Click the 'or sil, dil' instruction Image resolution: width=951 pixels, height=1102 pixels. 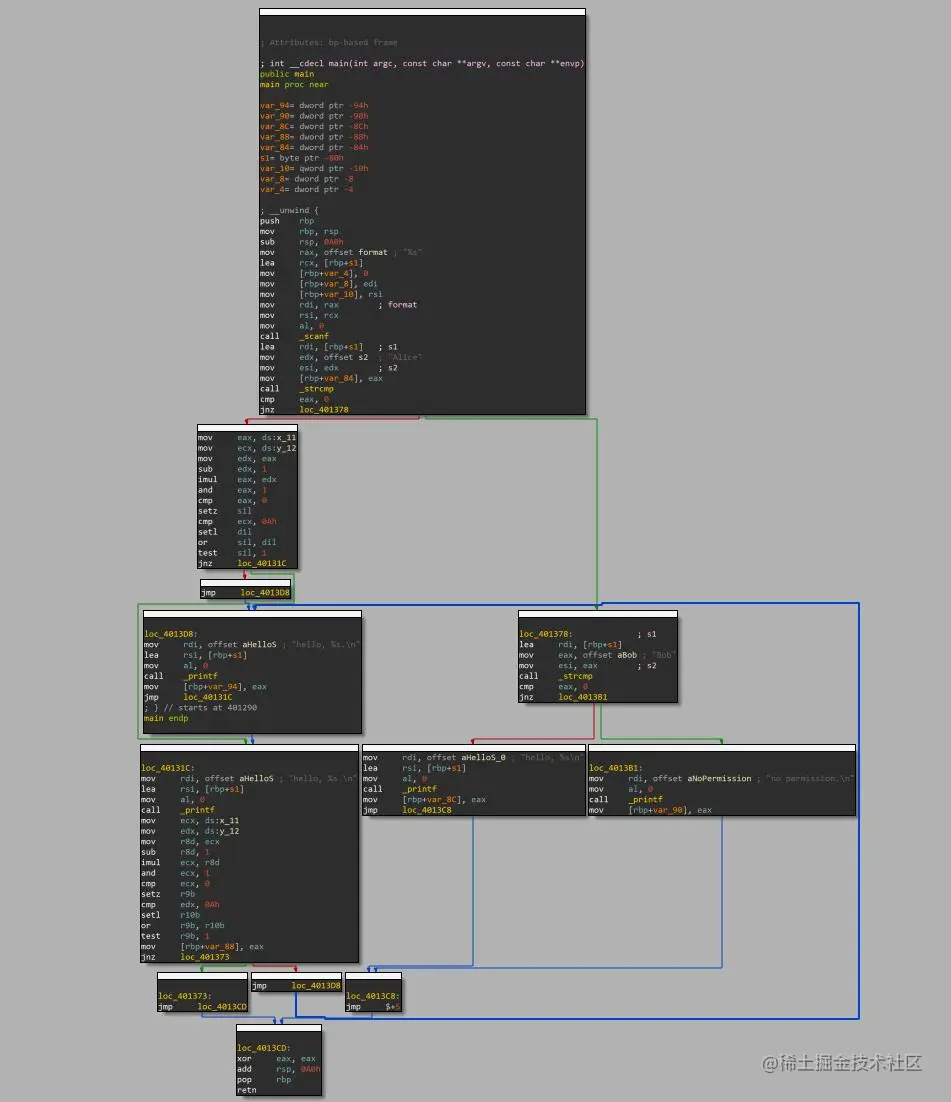pos(238,543)
